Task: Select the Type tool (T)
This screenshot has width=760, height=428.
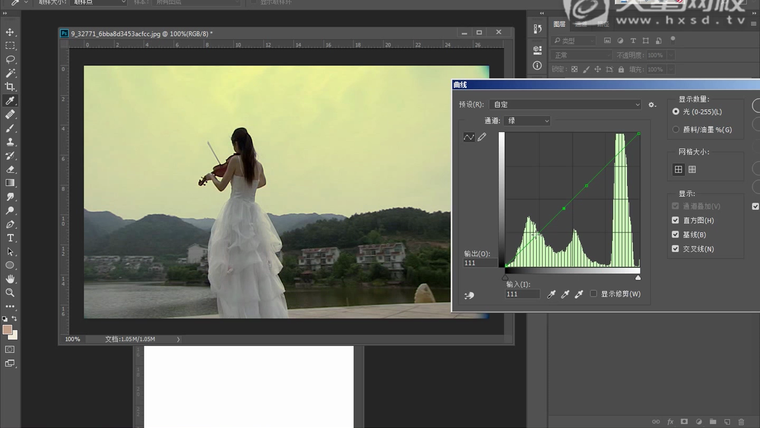Action: (10, 238)
